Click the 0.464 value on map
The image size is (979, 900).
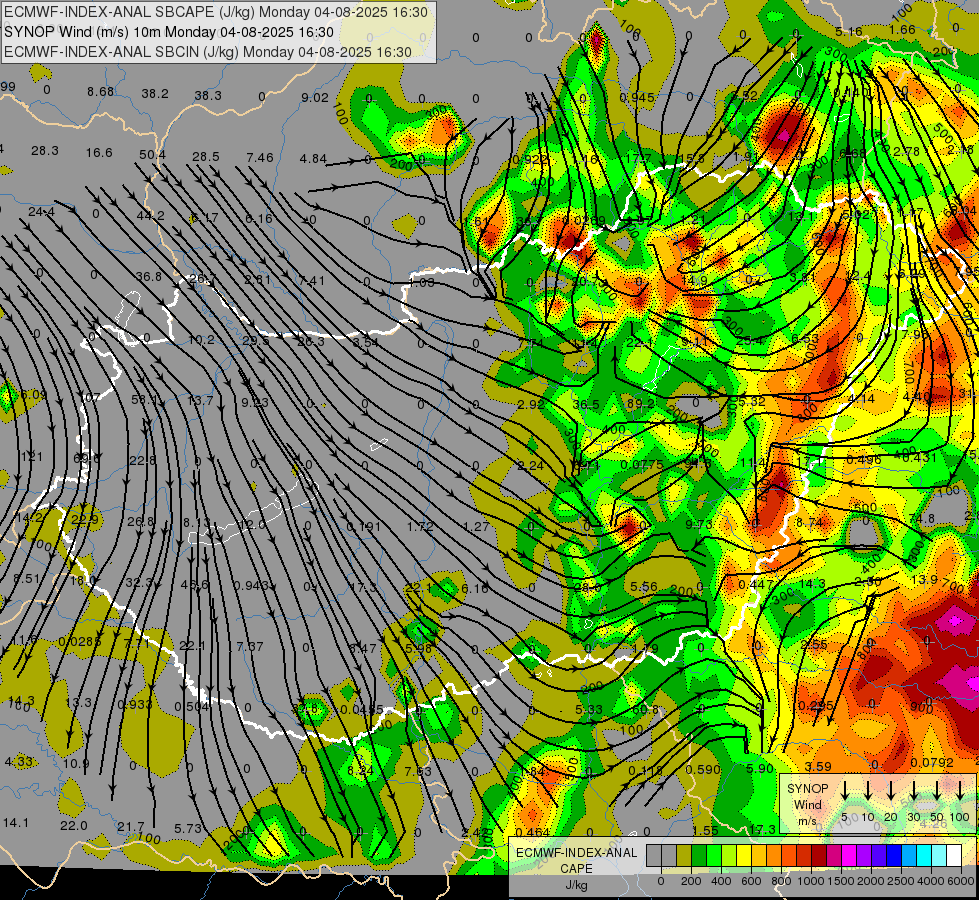[x=533, y=832]
